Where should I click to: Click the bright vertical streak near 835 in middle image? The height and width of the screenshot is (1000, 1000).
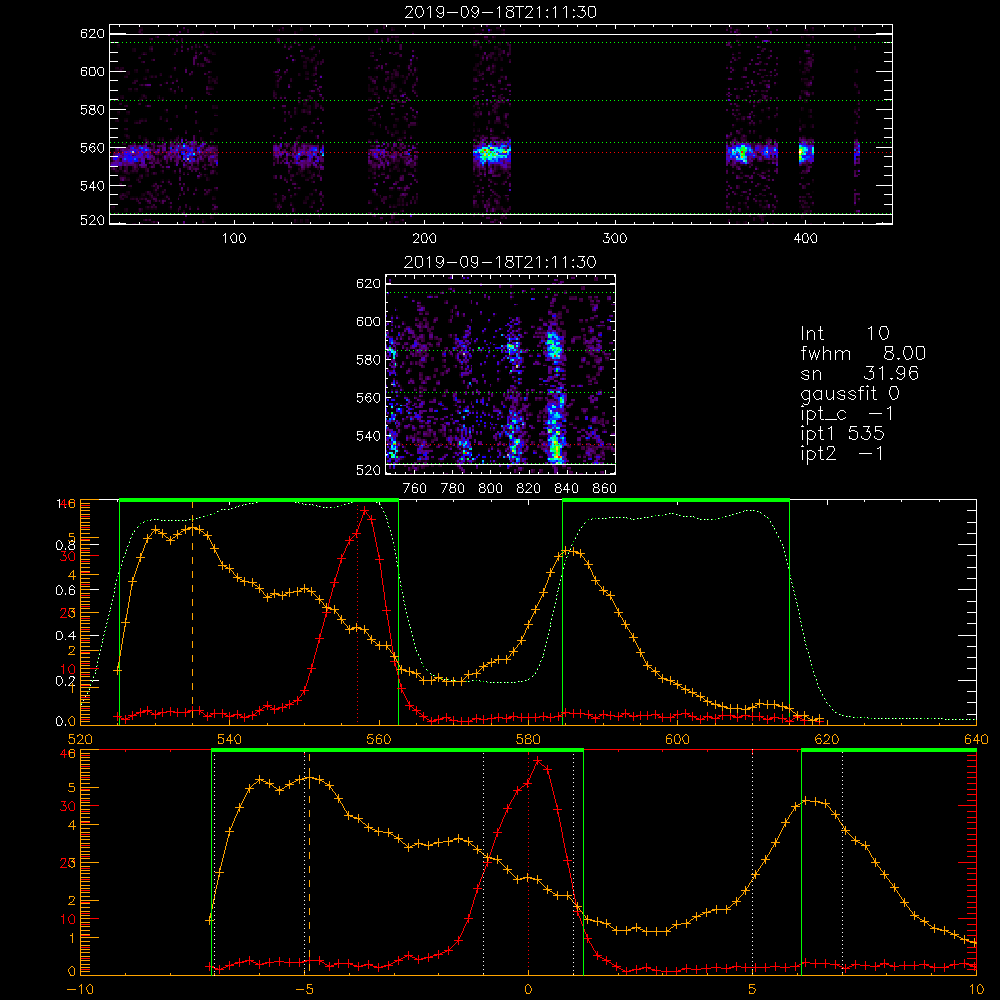555,395
